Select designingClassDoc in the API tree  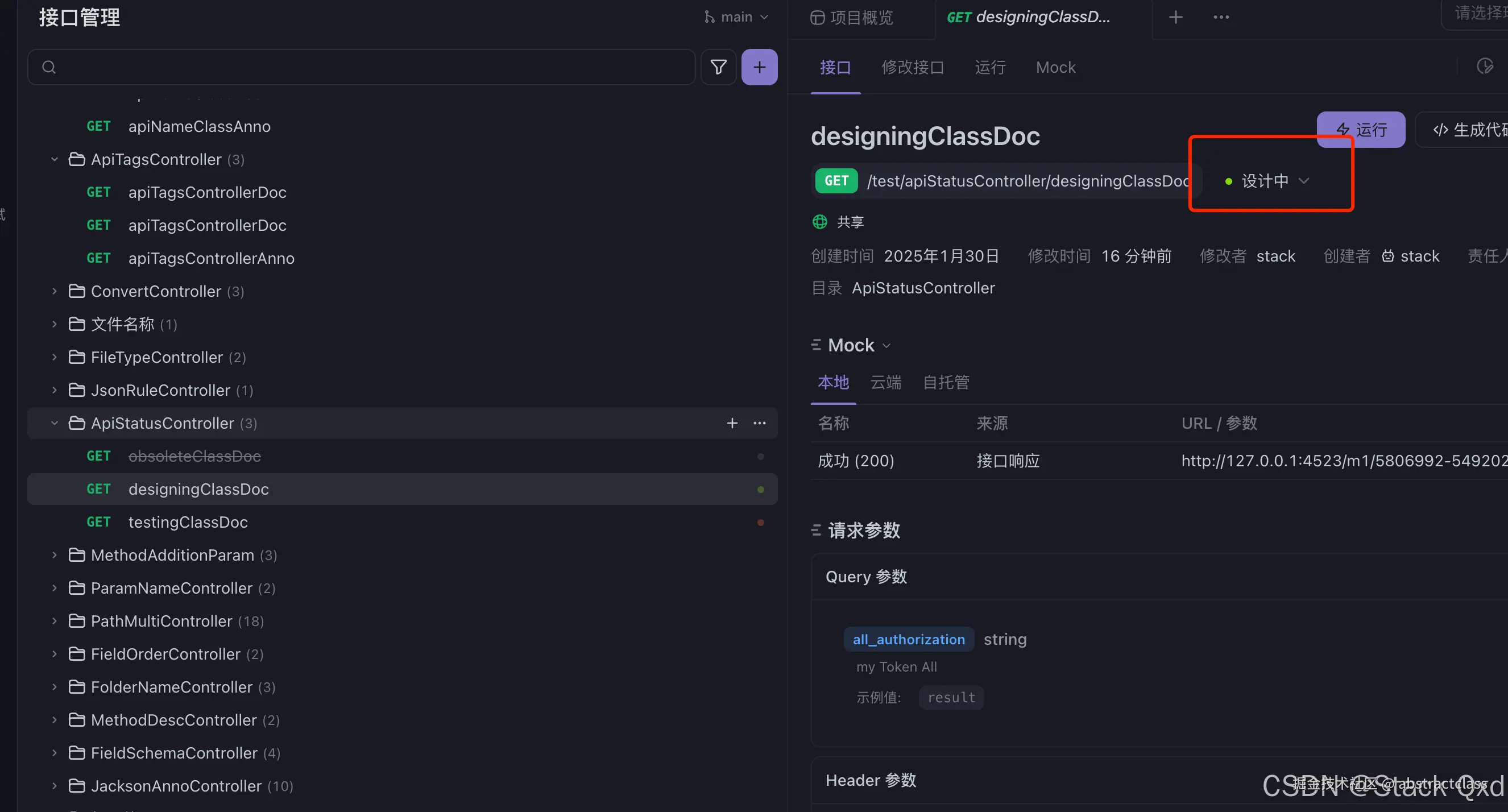tap(198, 489)
